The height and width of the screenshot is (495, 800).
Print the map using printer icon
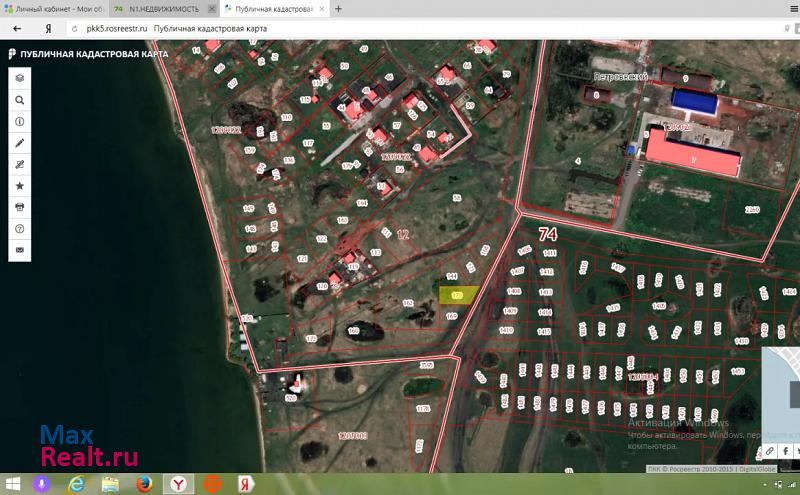(x=19, y=207)
